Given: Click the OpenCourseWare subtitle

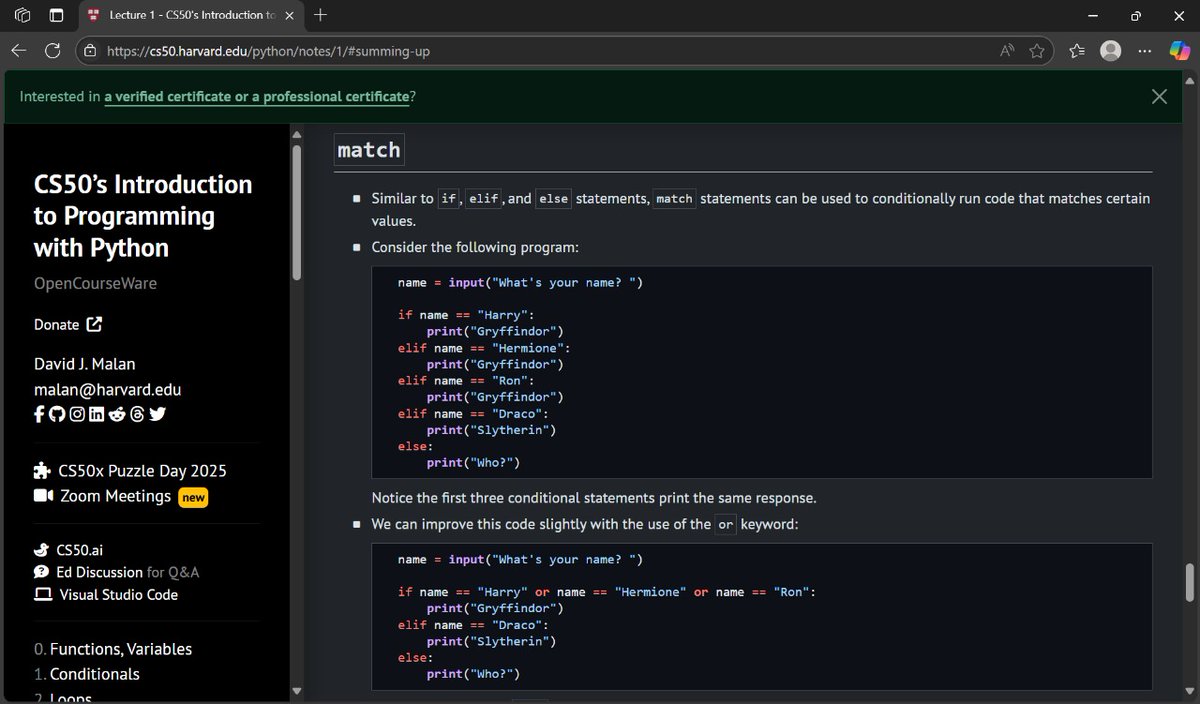Looking at the screenshot, I should point(95,283).
